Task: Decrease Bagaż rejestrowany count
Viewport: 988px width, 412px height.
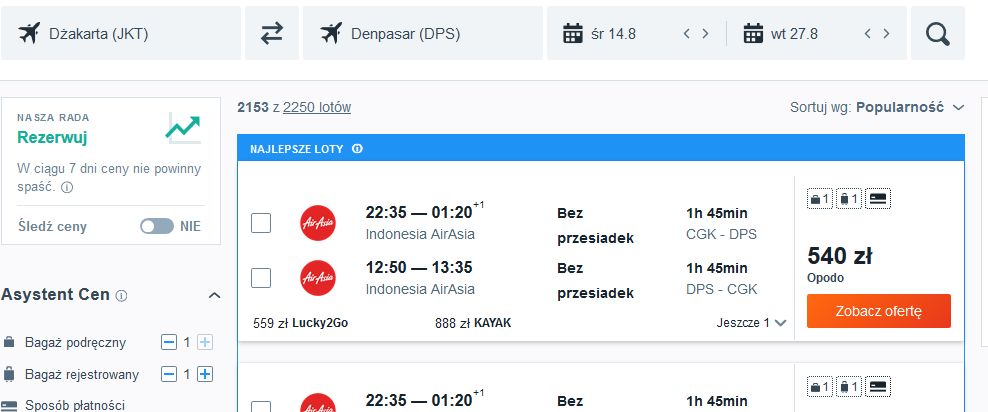Action: (x=169, y=374)
